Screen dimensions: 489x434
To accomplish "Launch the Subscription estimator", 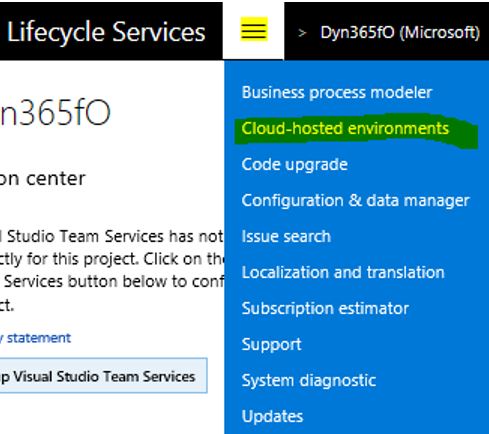I will (325, 308).
